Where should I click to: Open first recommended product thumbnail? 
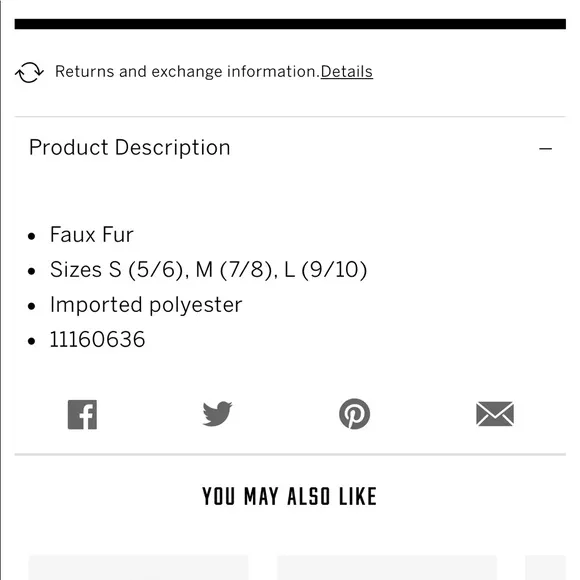[138, 567]
